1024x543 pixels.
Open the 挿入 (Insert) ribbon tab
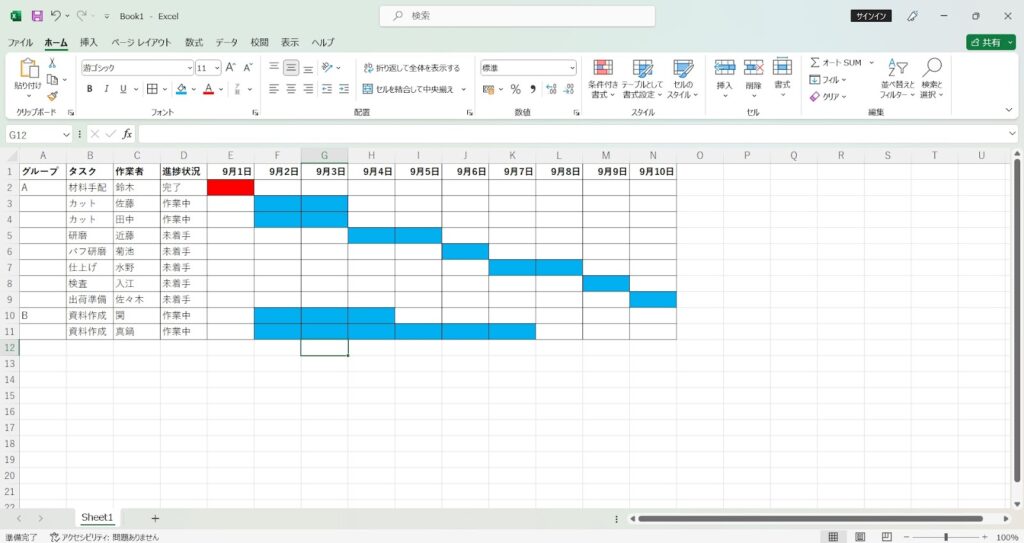coord(89,43)
